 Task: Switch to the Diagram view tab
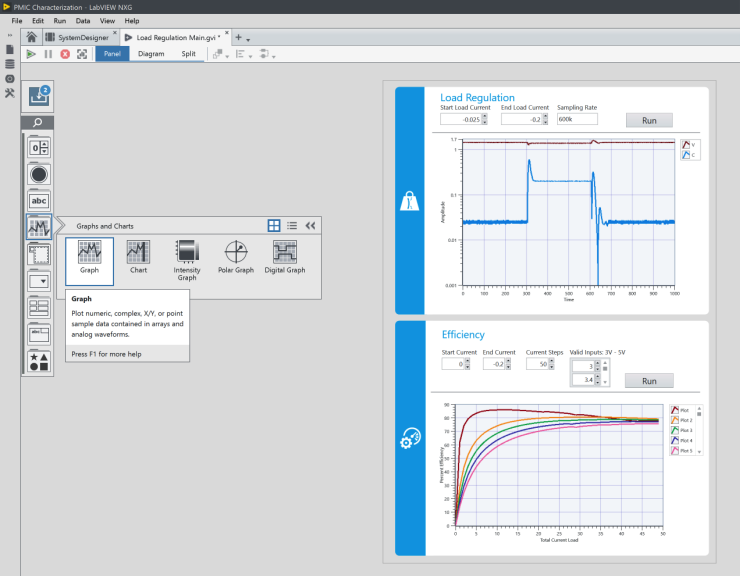tap(151, 54)
